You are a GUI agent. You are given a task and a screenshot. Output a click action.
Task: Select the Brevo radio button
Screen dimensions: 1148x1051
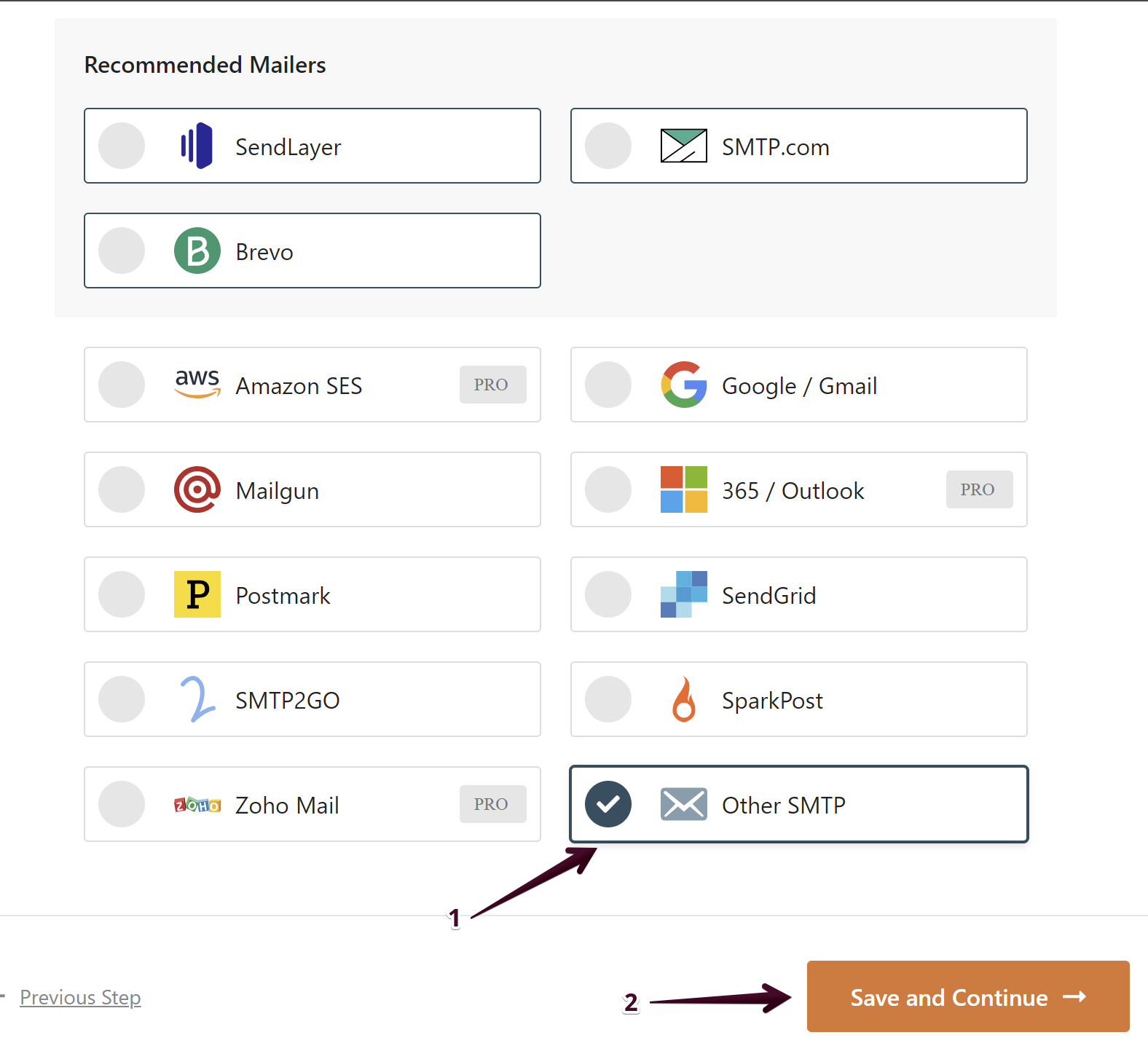point(122,251)
